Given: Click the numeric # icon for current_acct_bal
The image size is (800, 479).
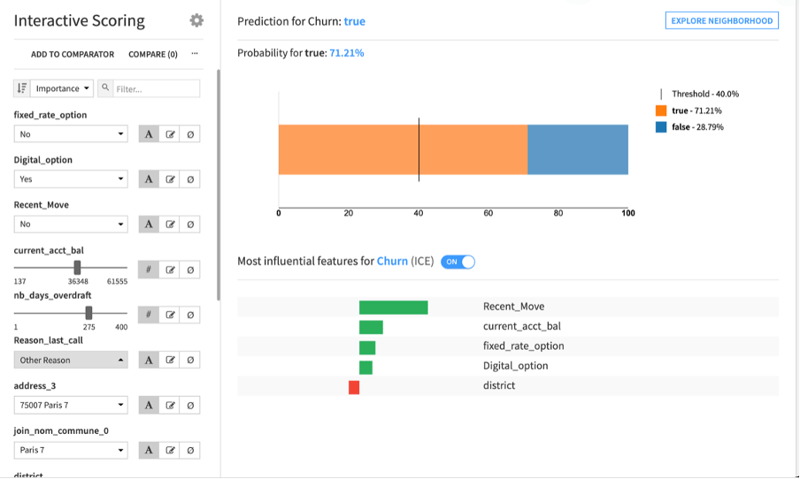Looking at the screenshot, I should click(149, 269).
